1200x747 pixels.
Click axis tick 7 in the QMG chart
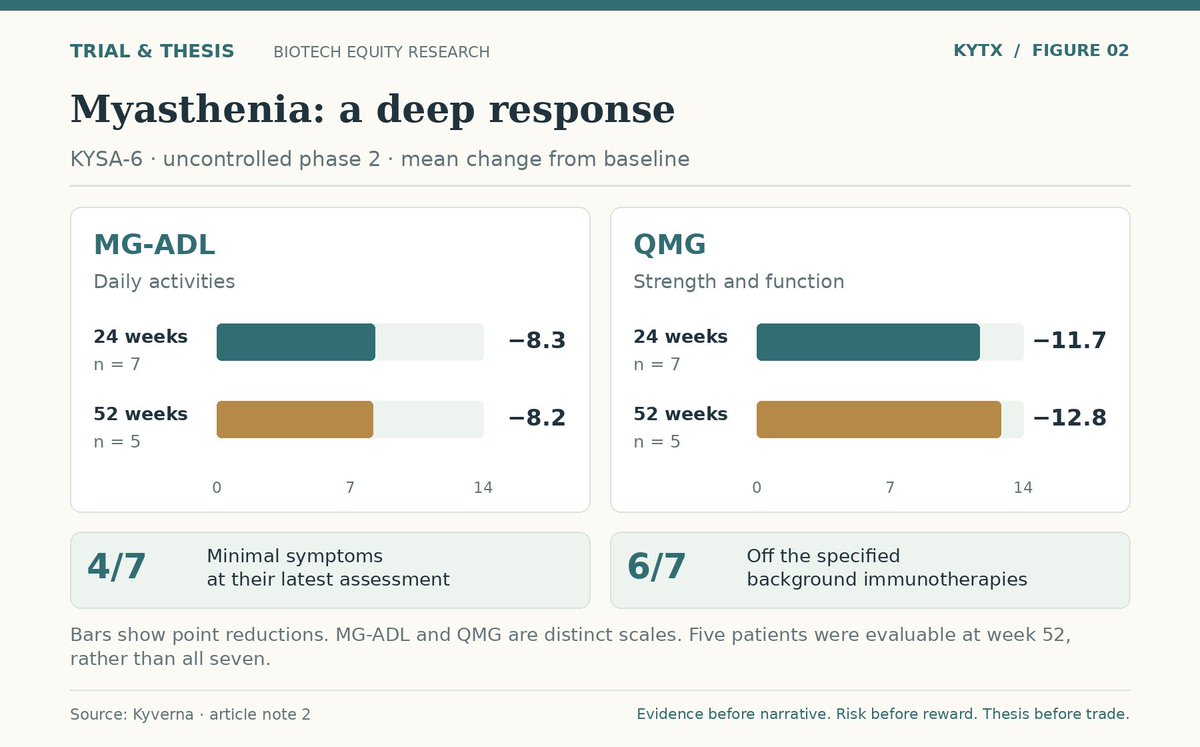[x=890, y=488]
